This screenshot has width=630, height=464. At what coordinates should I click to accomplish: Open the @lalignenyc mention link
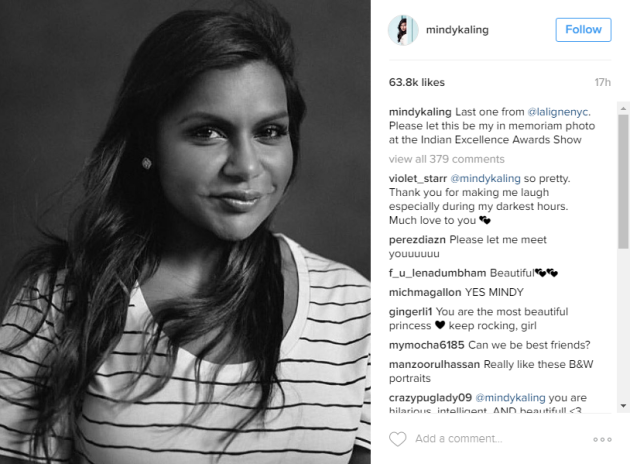pos(558,112)
